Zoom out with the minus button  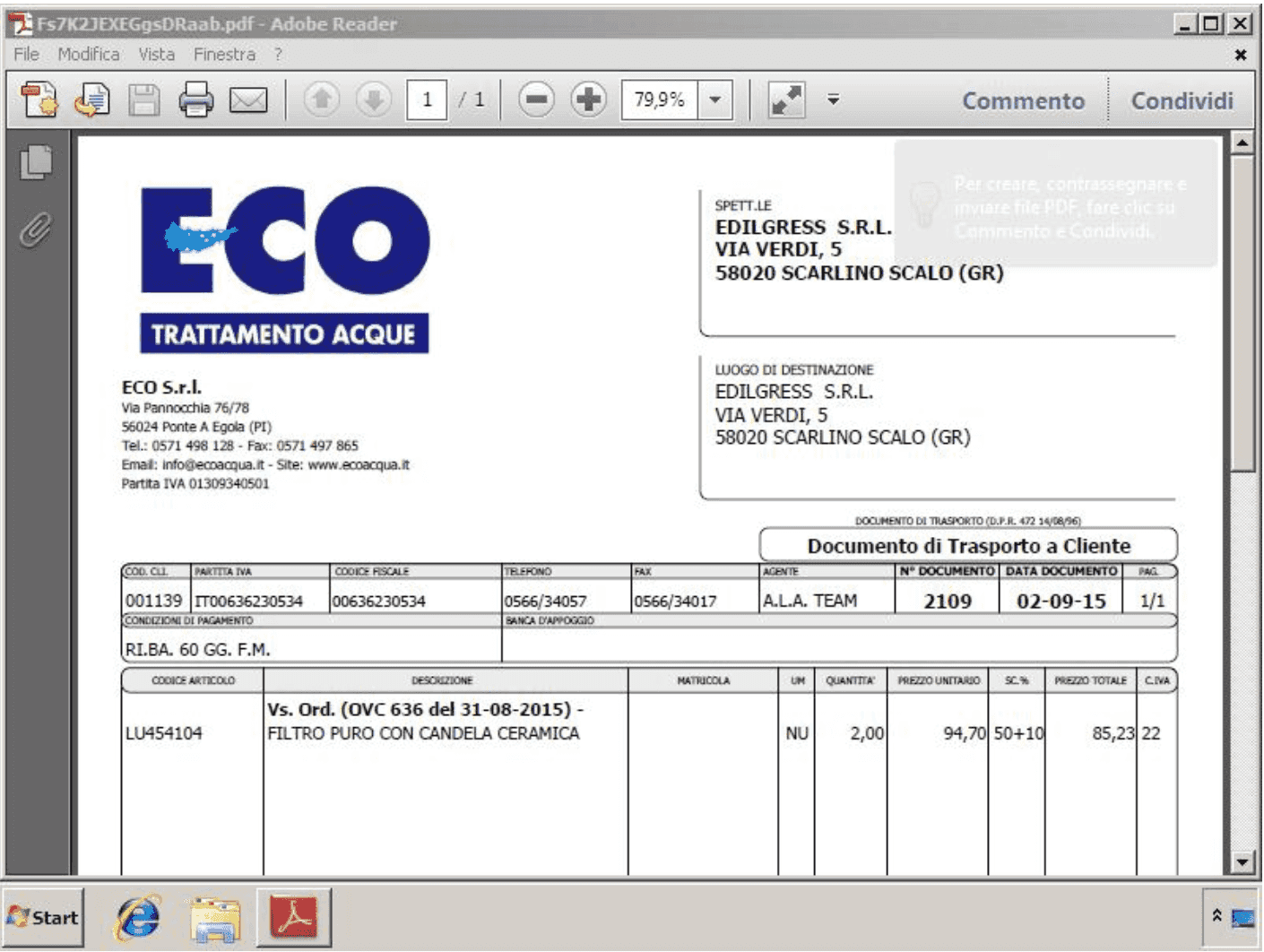[536, 100]
